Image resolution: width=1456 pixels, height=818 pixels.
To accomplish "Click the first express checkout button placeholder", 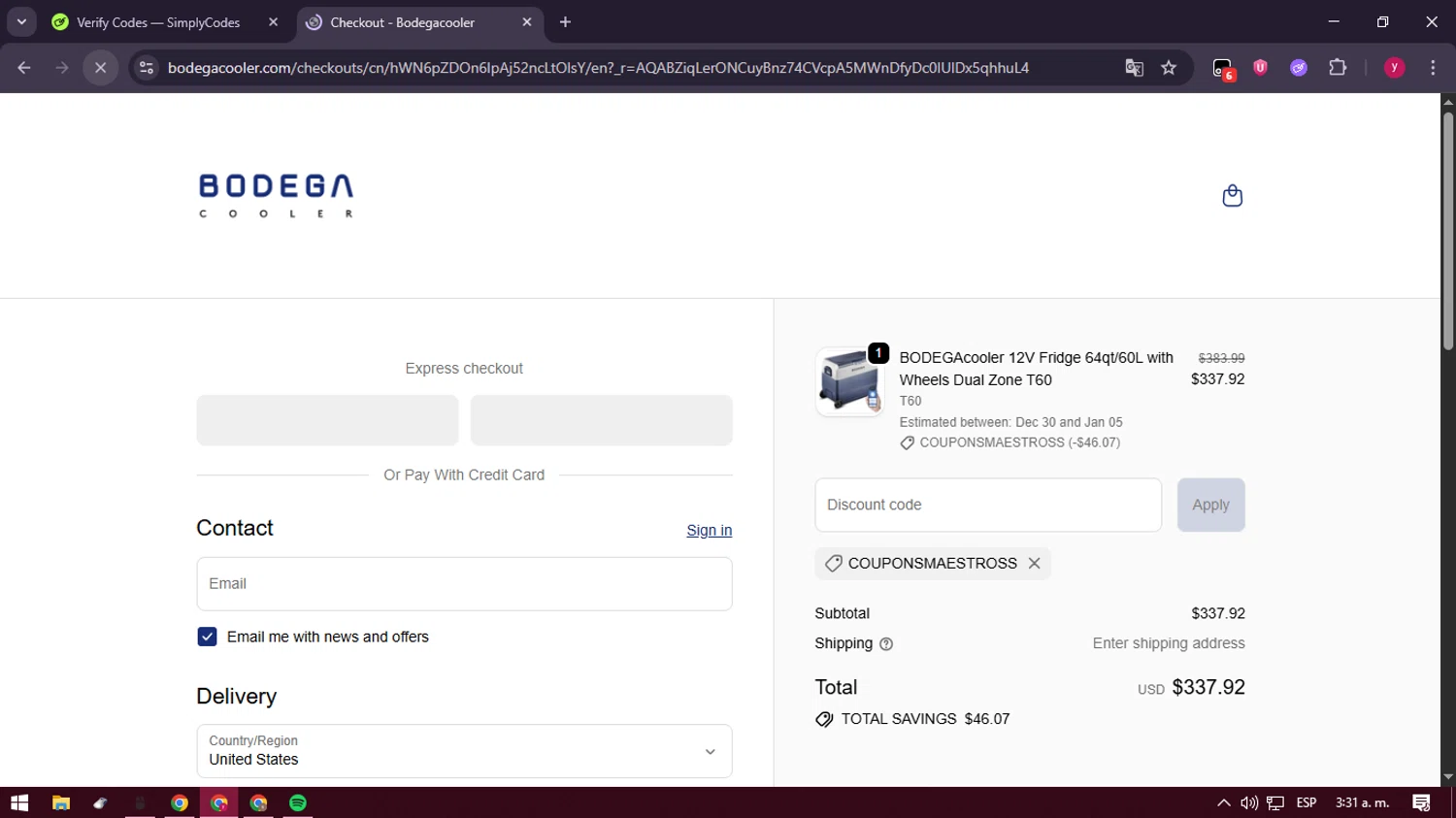I will (x=327, y=420).
